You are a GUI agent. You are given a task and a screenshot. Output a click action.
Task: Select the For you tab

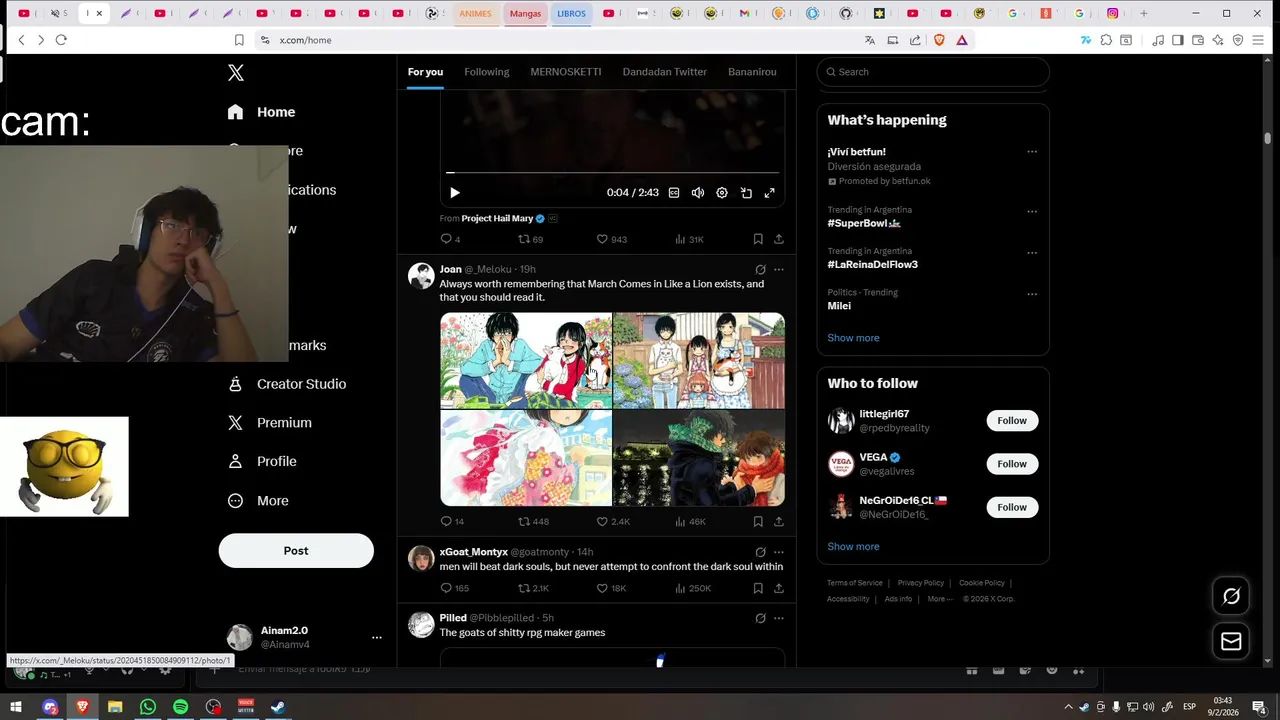[x=425, y=72]
